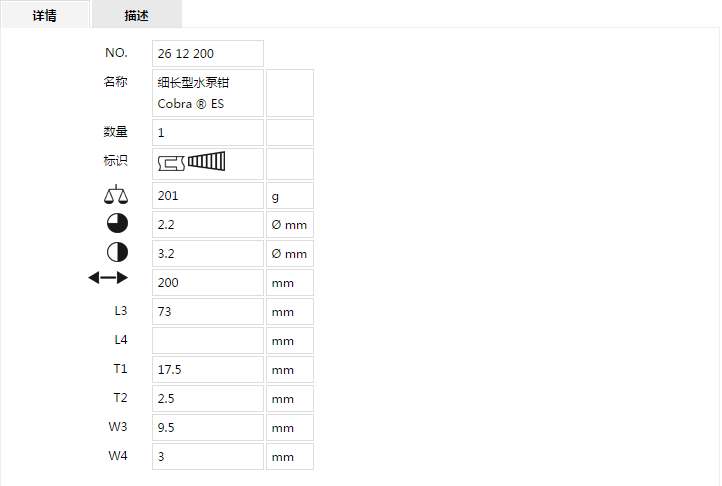Click the double-headed length arrow icon
722x486 pixels.
coord(108,278)
